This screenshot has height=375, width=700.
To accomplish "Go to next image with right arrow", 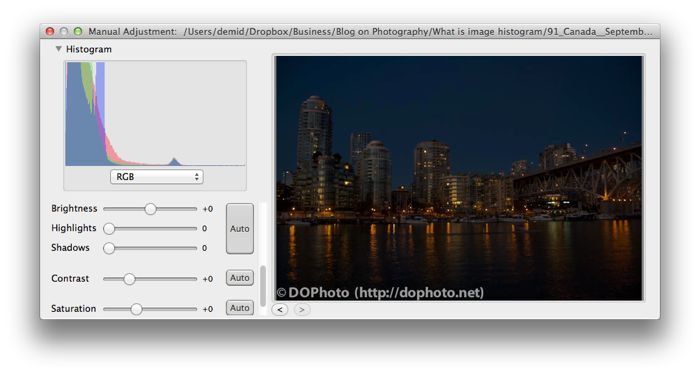I will pyautogui.click(x=302, y=309).
